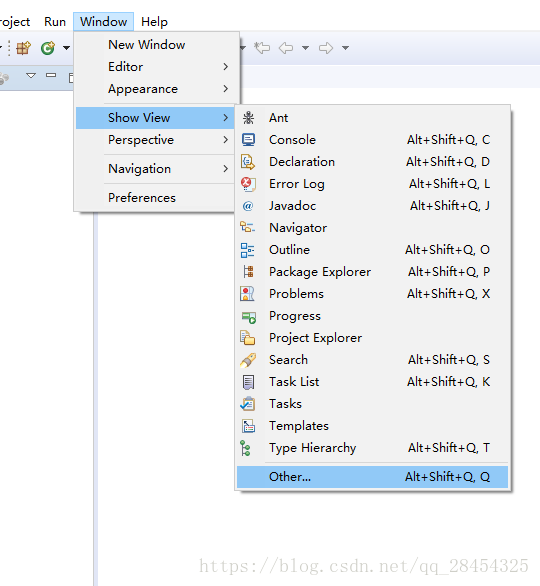Select Problems view entry
540x586 pixels.
(373, 294)
